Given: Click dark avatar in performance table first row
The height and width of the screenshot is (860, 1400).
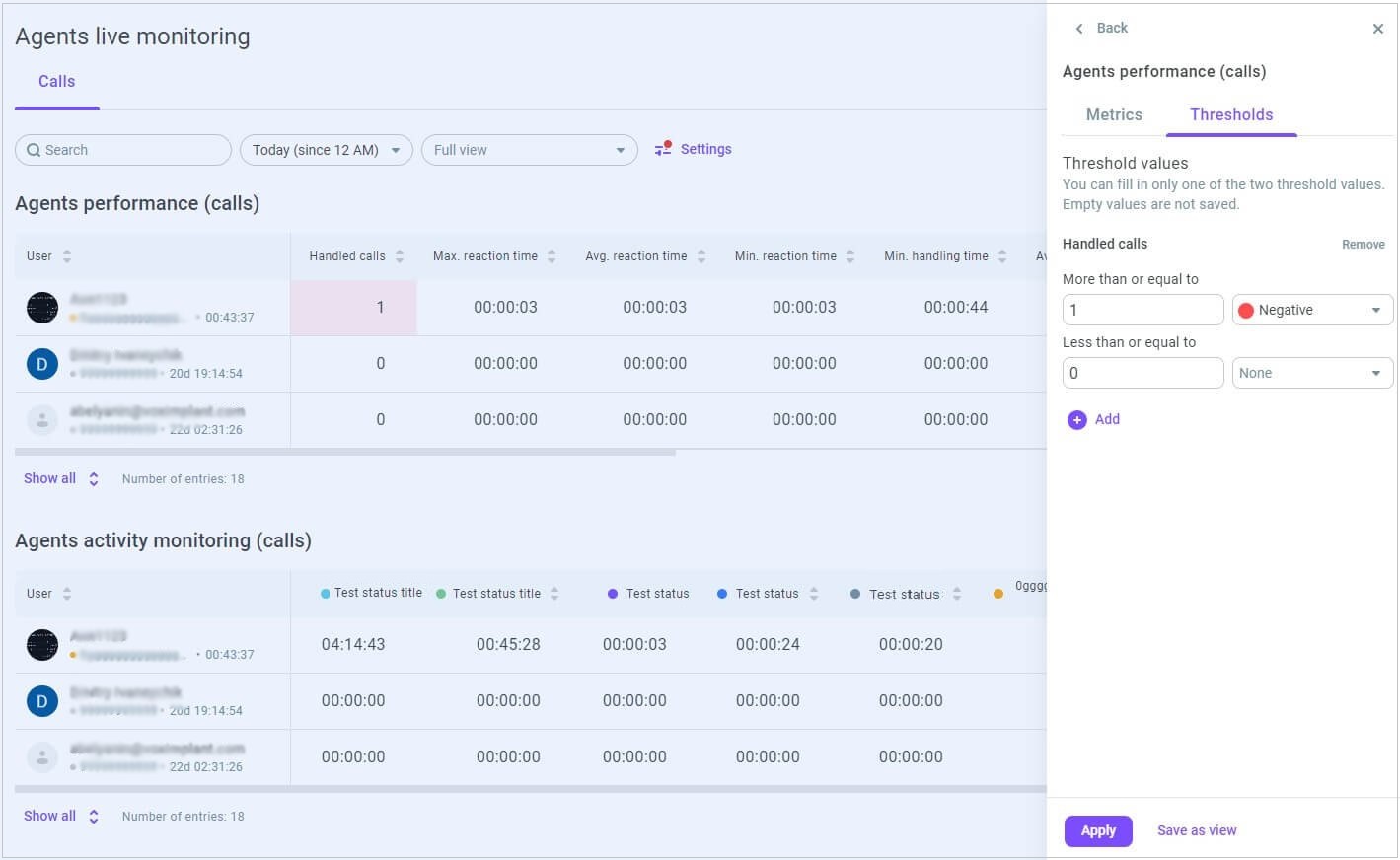Looking at the screenshot, I should point(42,308).
